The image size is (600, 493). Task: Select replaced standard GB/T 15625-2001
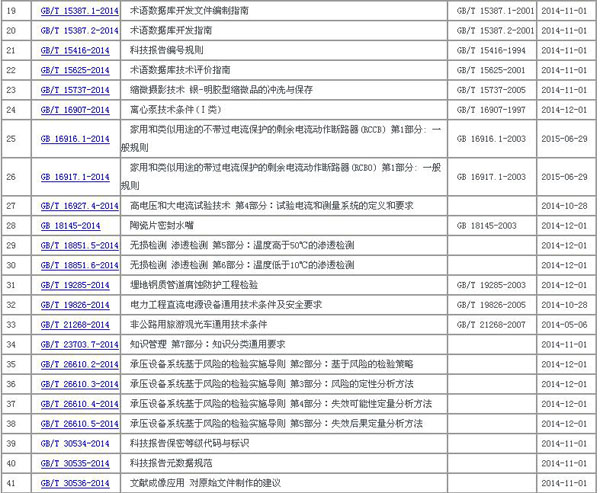pyautogui.click(x=491, y=70)
